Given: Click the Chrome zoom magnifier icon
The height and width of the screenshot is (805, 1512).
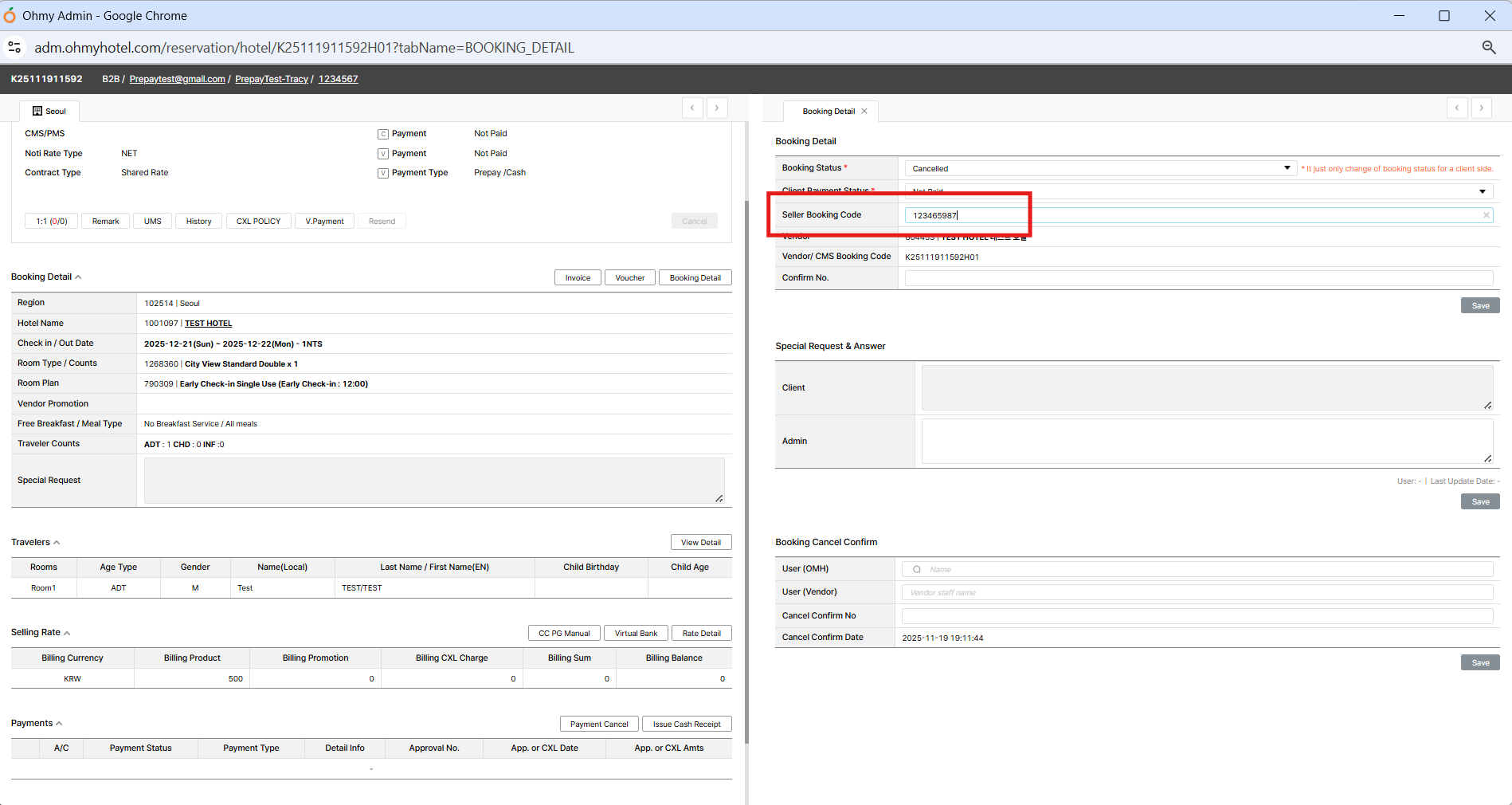Looking at the screenshot, I should (x=1488, y=48).
